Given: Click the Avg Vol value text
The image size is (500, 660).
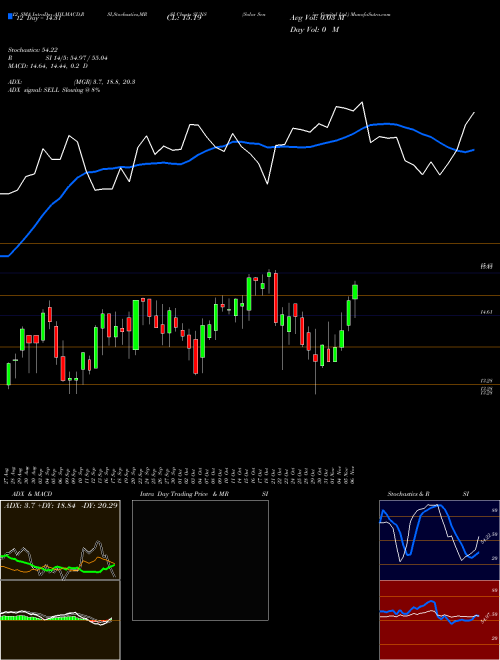Looking at the screenshot, I should point(316,18).
